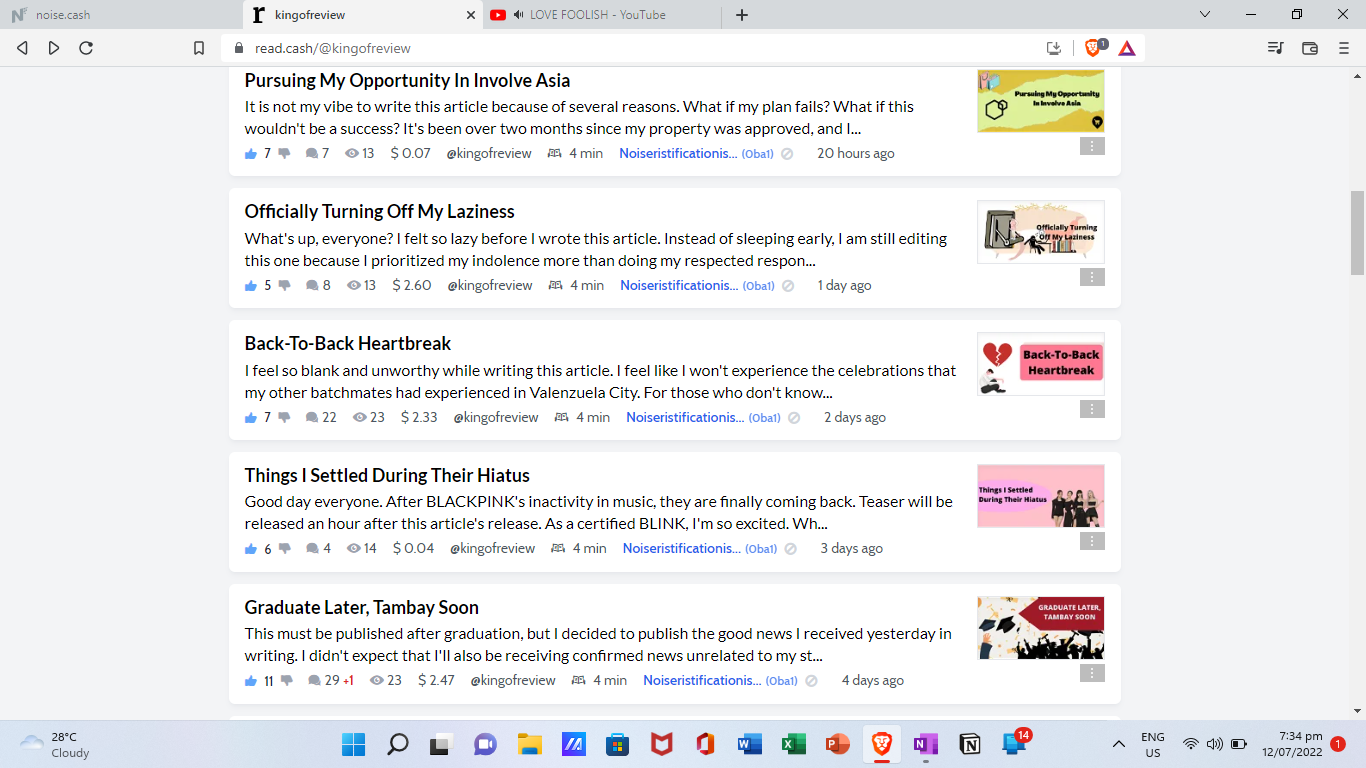Image resolution: width=1366 pixels, height=768 pixels.
Task: Open 'Things I Settled During Their Hiatus' title
Action: tap(387, 475)
